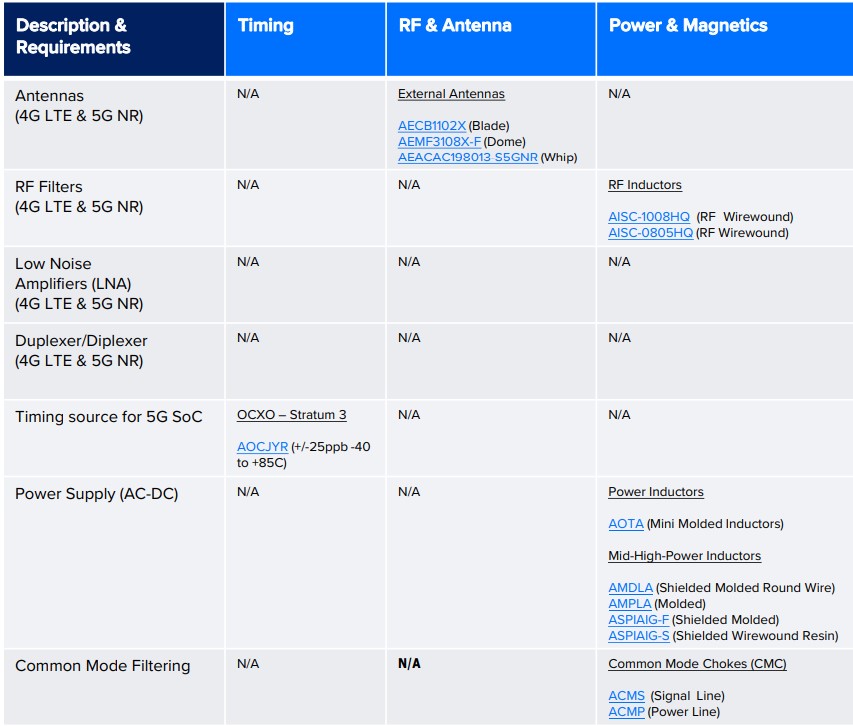Select the Duplexer/Diplexer row label

[81, 351]
